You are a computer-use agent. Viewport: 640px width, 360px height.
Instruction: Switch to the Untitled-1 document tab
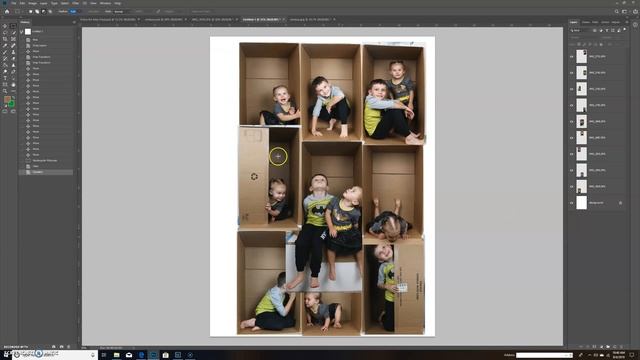[261, 20]
